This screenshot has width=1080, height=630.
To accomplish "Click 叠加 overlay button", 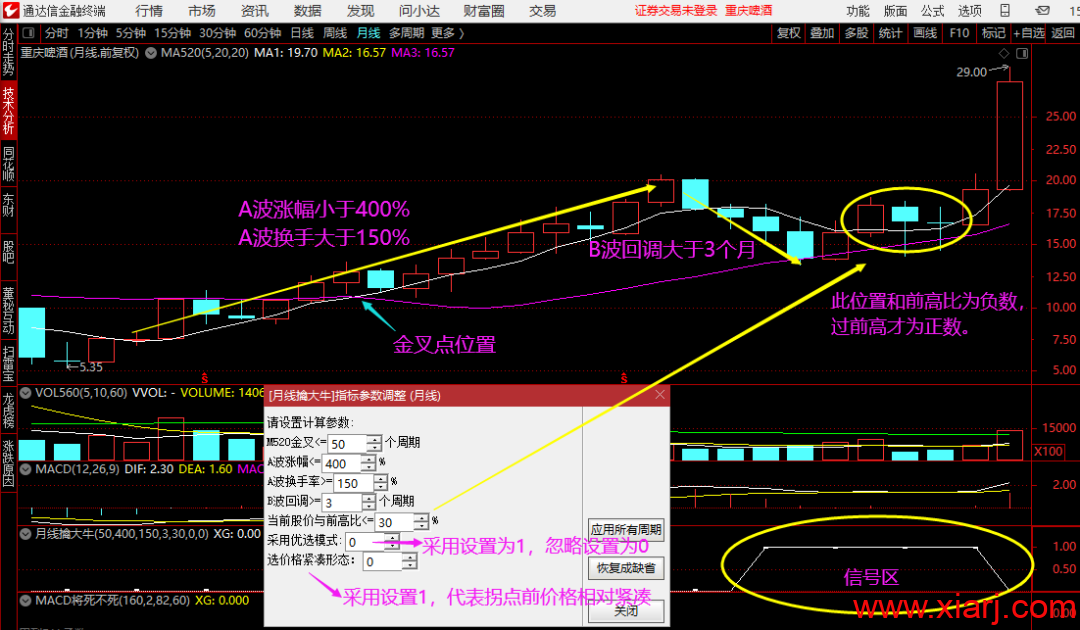I will coord(822,33).
